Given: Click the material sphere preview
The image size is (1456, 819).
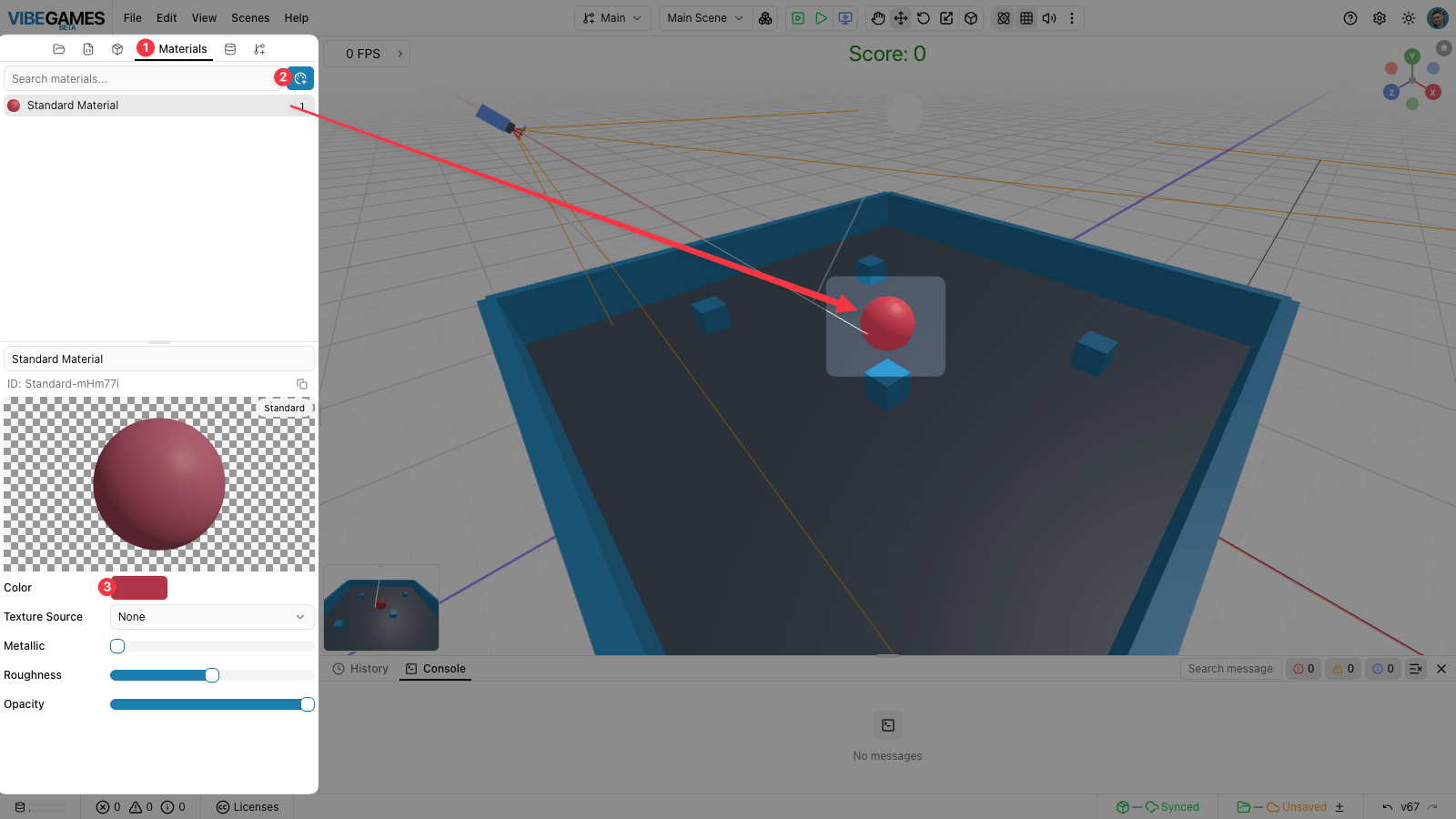Looking at the screenshot, I should (159, 484).
